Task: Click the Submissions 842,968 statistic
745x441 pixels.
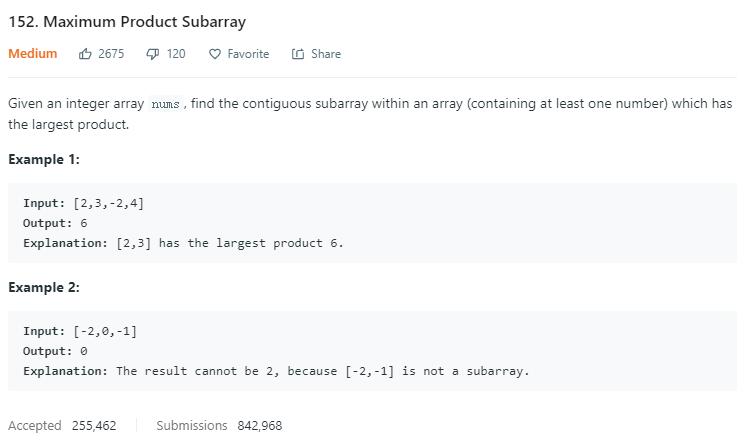Action: tap(219, 425)
